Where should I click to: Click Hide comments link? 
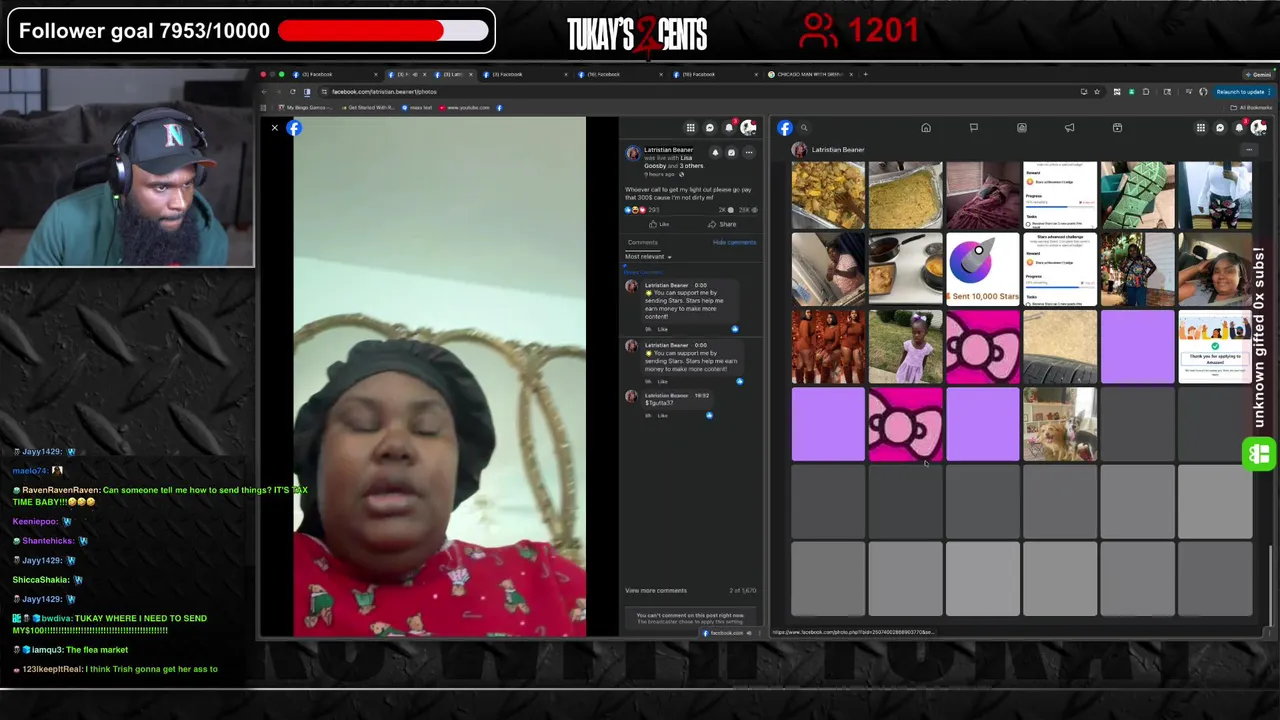(x=734, y=242)
